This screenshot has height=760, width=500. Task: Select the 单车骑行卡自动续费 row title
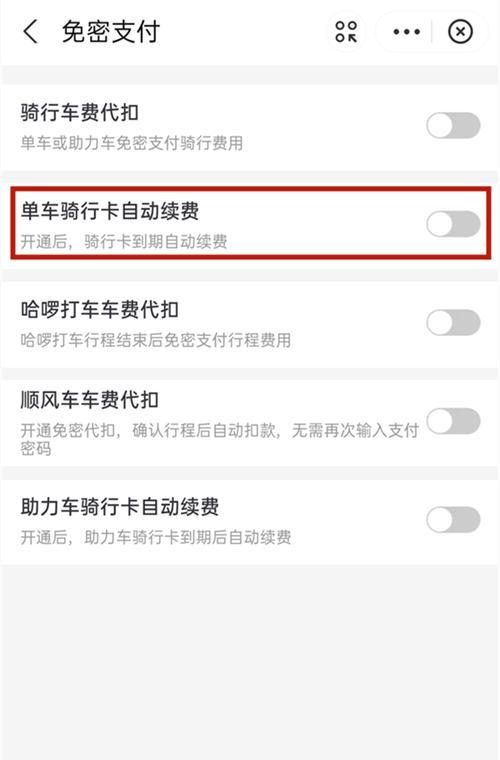click(x=109, y=211)
